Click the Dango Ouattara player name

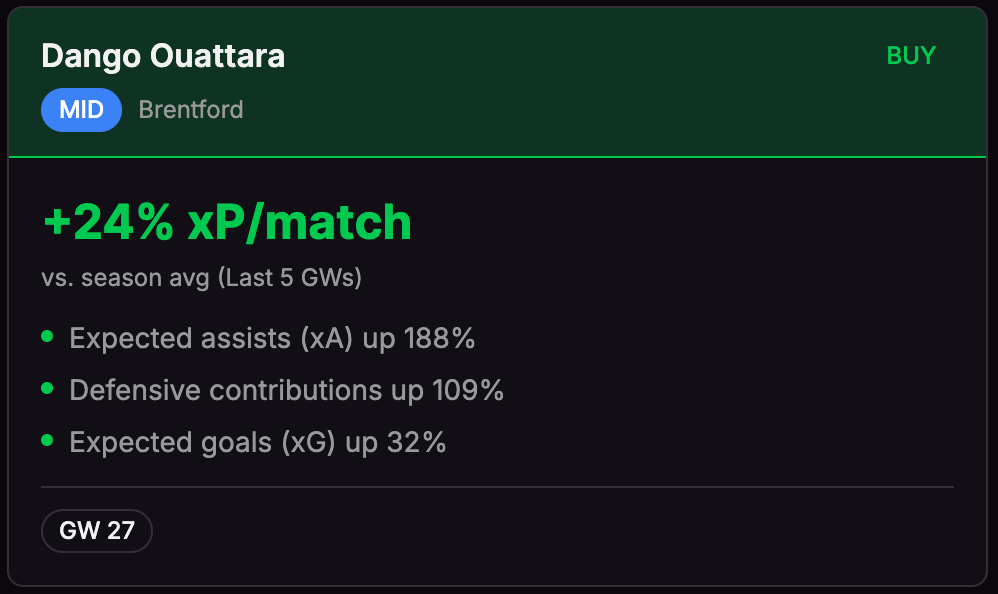163,56
